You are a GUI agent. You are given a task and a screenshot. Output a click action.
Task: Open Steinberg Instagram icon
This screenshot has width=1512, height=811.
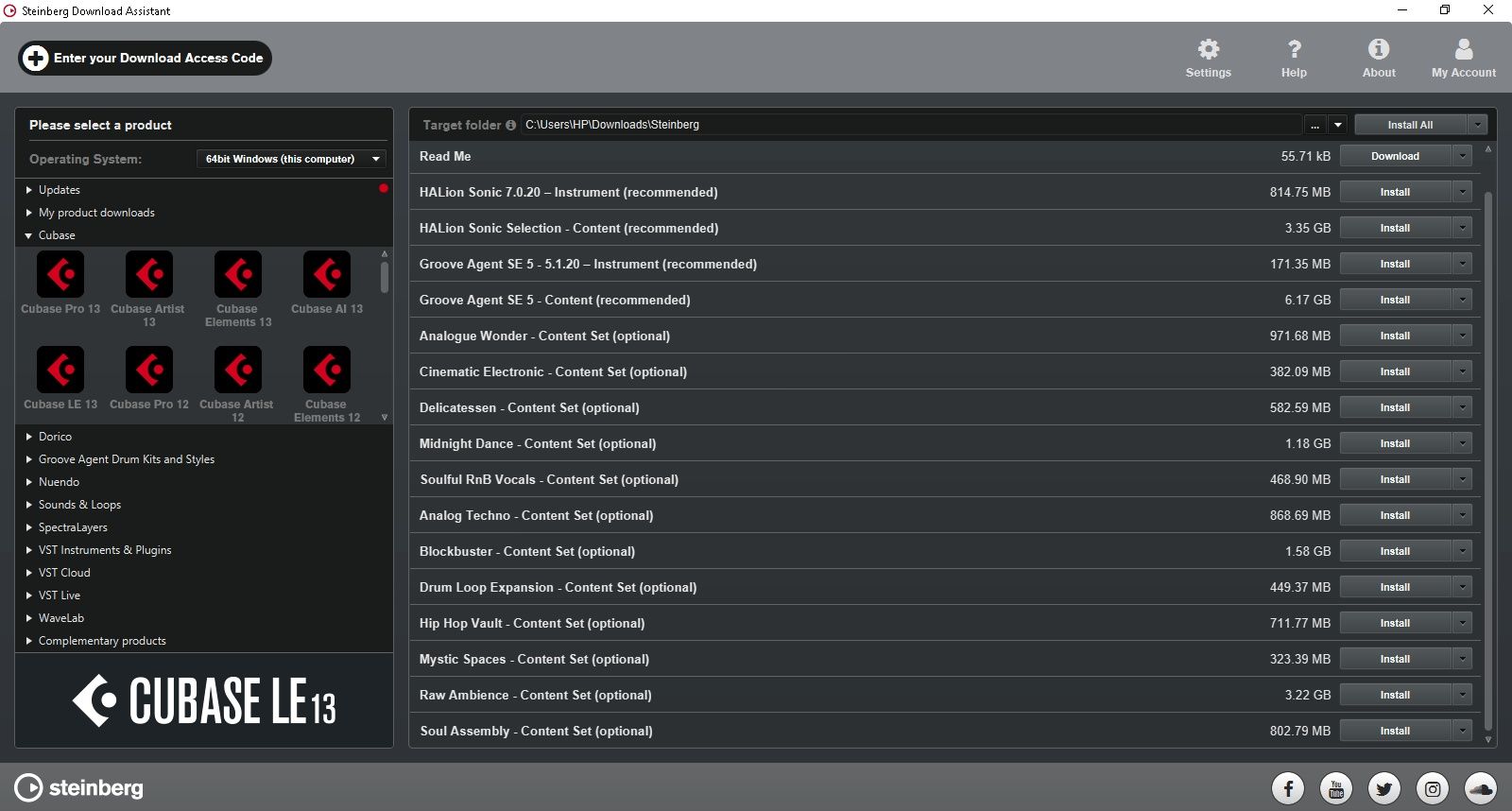(x=1433, y=787)
